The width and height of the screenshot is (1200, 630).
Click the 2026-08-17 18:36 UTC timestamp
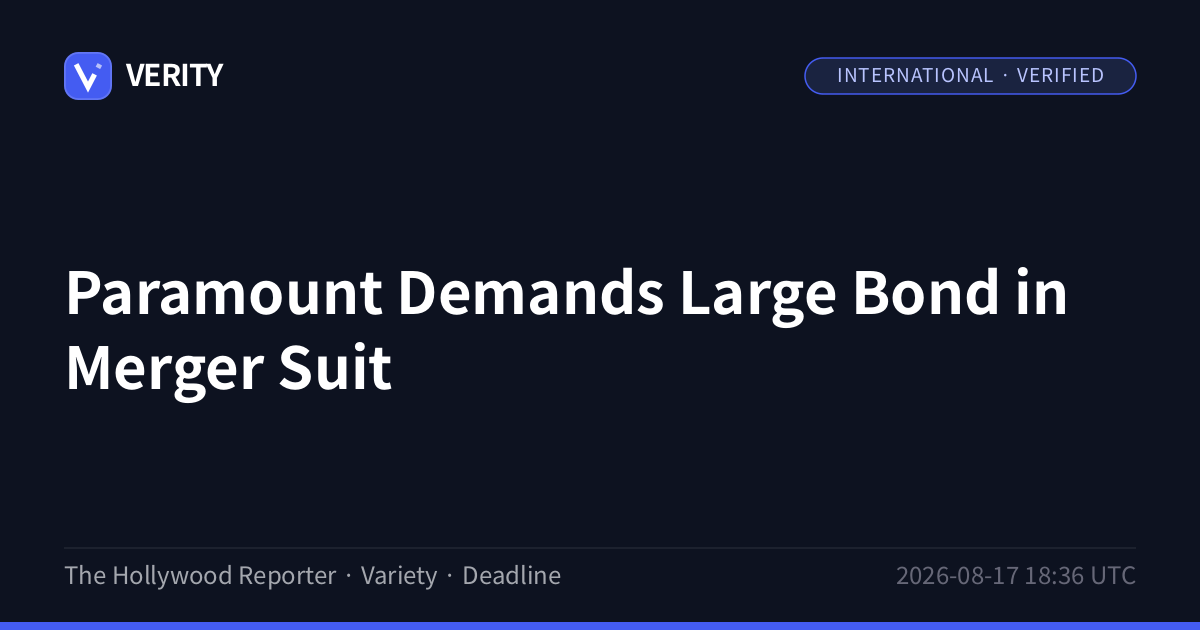tap(1016, 576)
